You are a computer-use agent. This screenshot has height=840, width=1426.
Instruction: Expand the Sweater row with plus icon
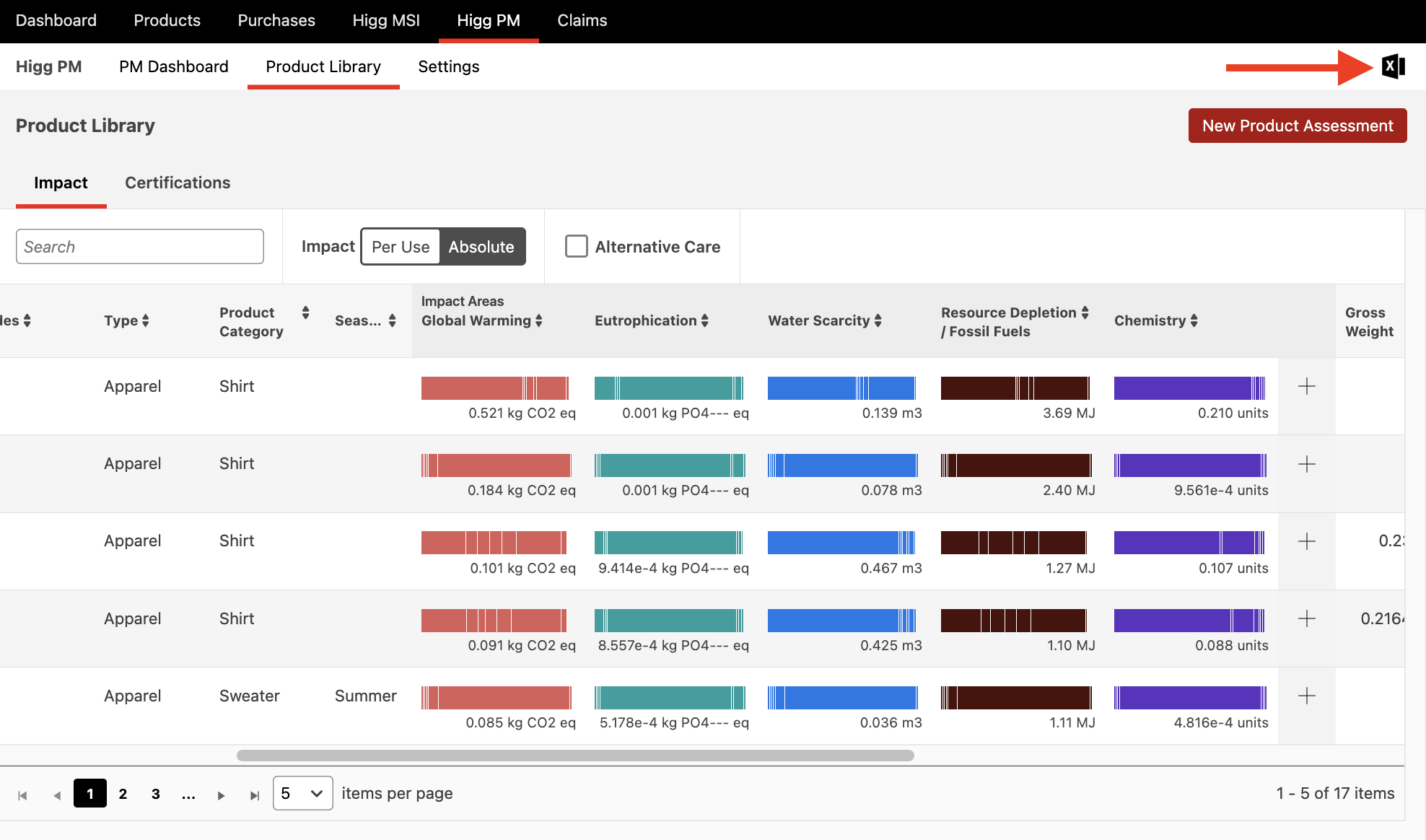[x=1306, y=696]
